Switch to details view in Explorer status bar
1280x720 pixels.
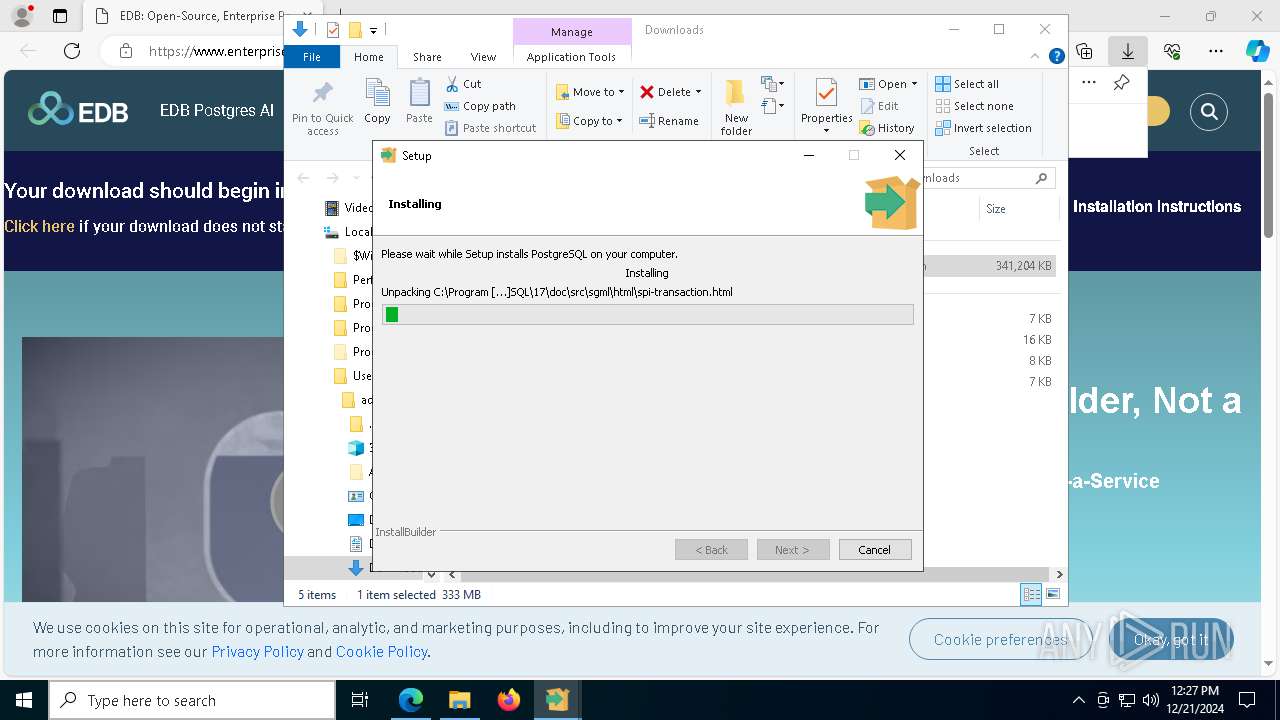1031,594
